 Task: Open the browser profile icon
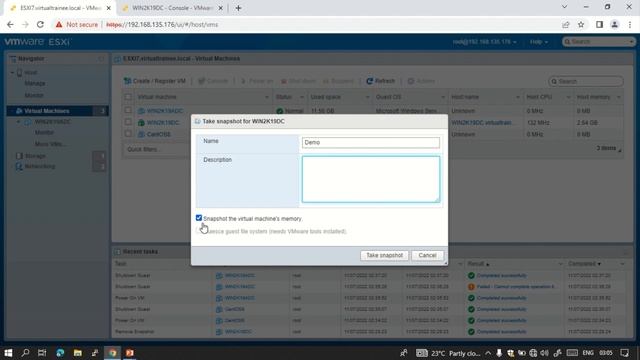pyautogui.click(x=614, y=24)
